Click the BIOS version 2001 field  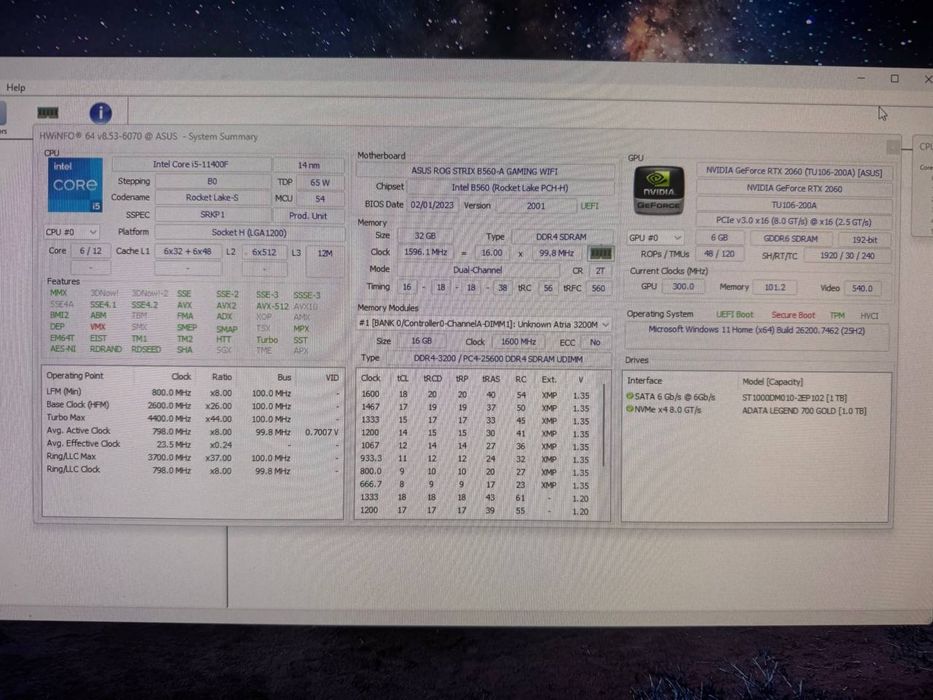[536, 206]
